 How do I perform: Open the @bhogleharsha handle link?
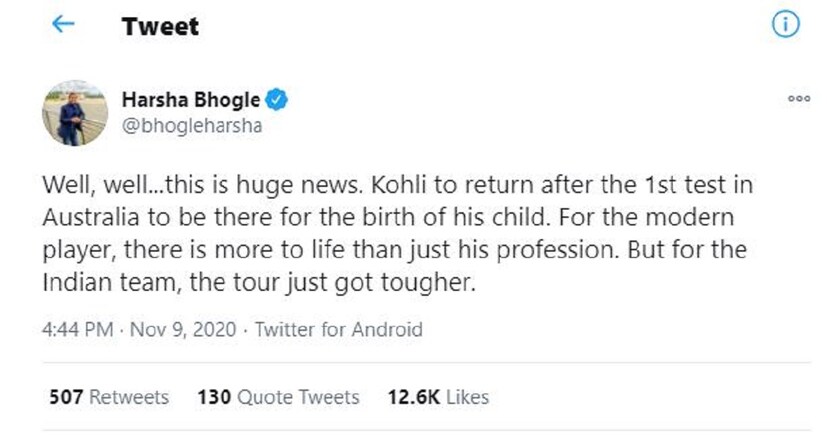coord(191,127)
